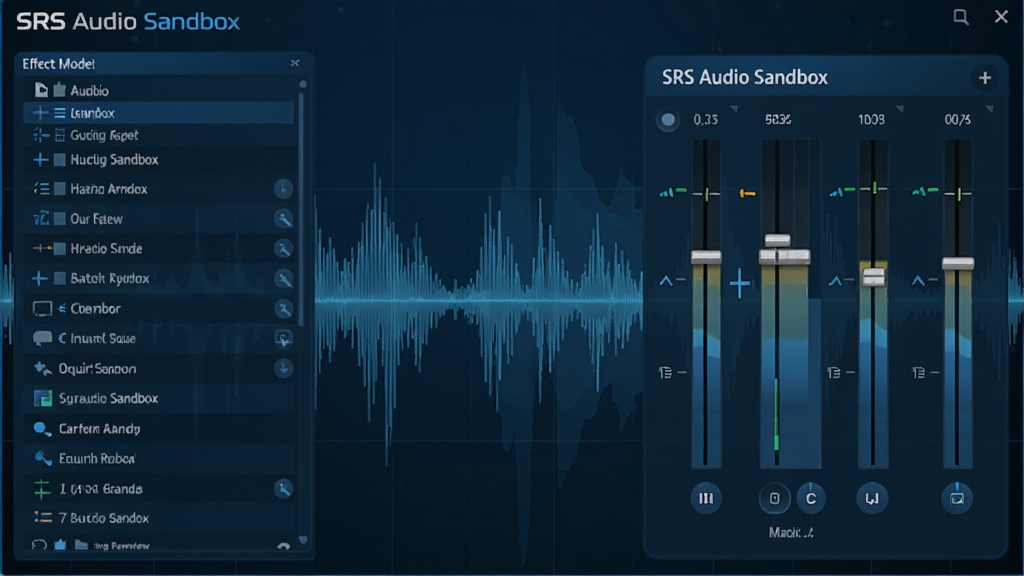Click magnifier icon on Carfem Aandp row
The width and height of the screenshot is (1024, 576).
tap(42, 429)
